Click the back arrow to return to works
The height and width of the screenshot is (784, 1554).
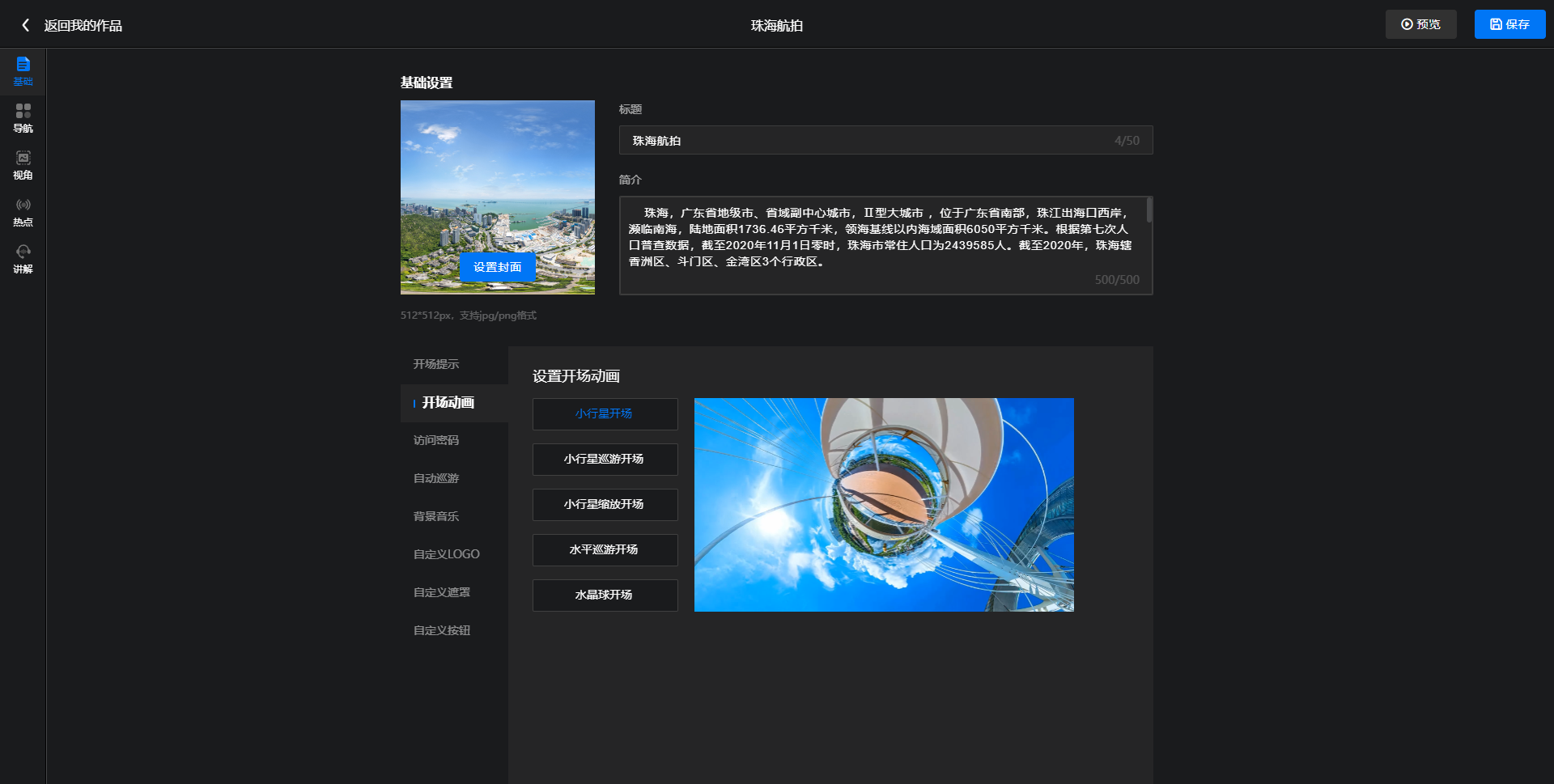click(26, 25)
